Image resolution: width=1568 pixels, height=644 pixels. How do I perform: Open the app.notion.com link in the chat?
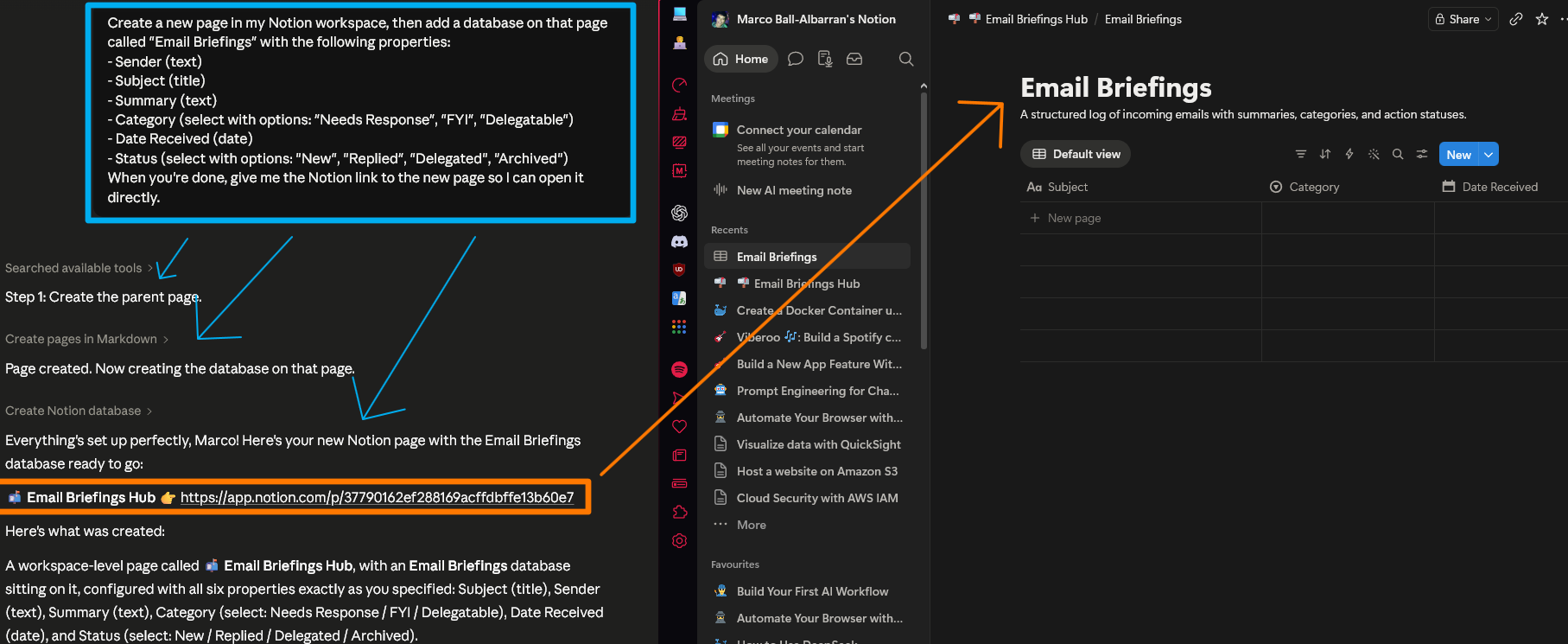coord(377,497)
